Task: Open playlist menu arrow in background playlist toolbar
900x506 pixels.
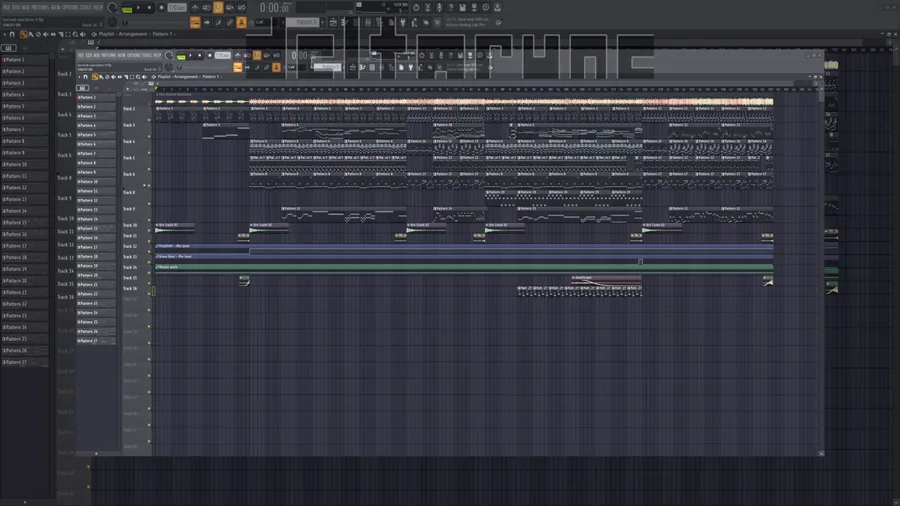Action: 5,34
